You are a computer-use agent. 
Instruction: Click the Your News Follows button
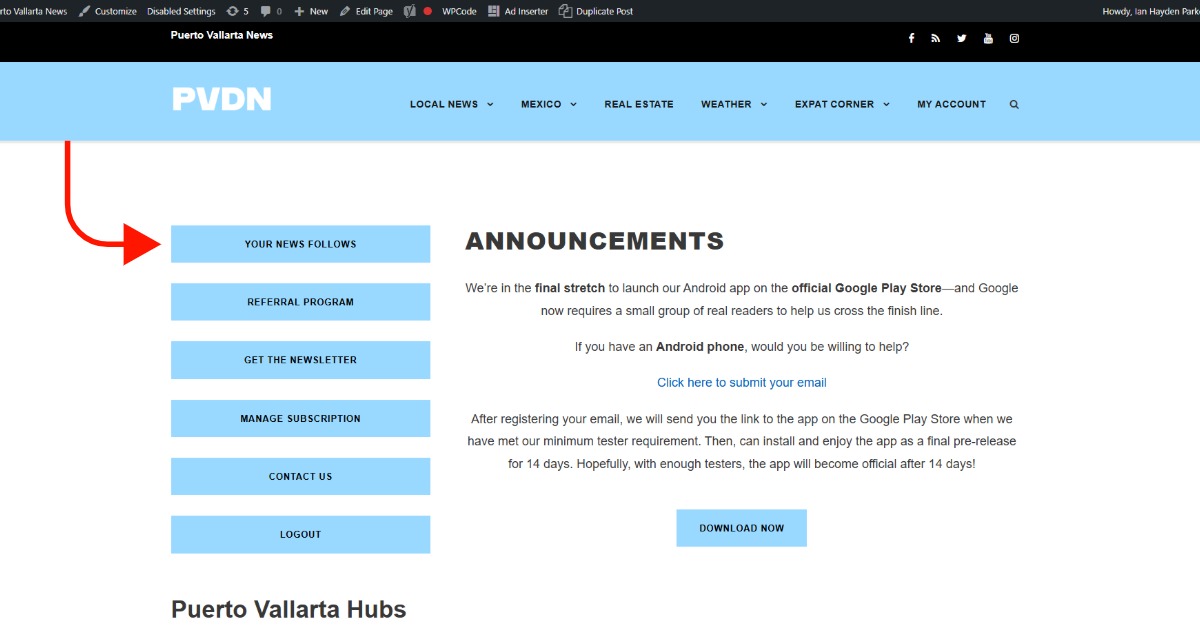click(300, 244)
